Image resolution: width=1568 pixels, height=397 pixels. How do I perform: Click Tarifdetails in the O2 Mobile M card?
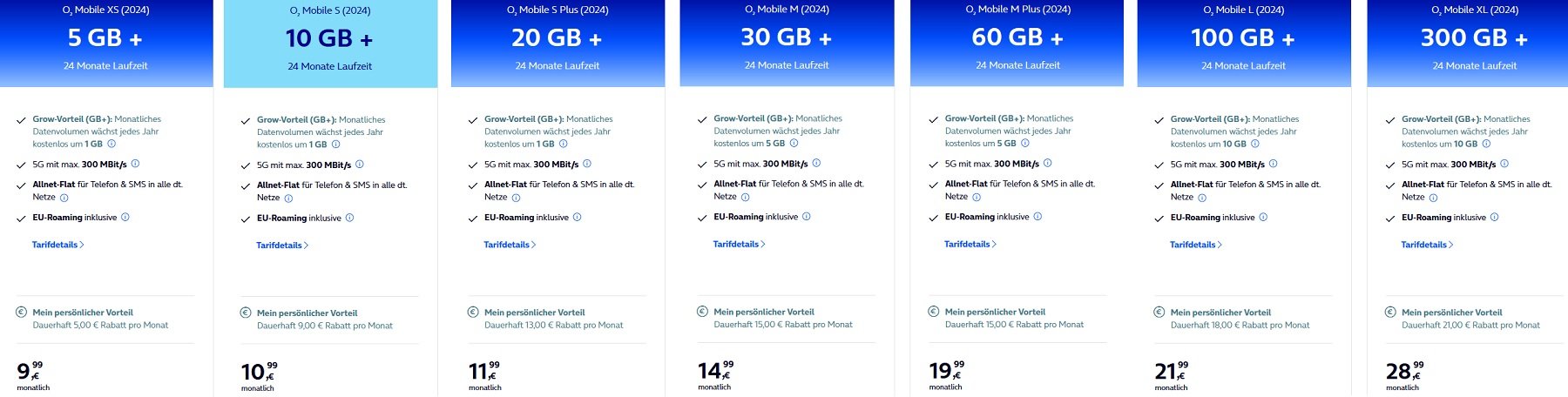click(740, 244)
